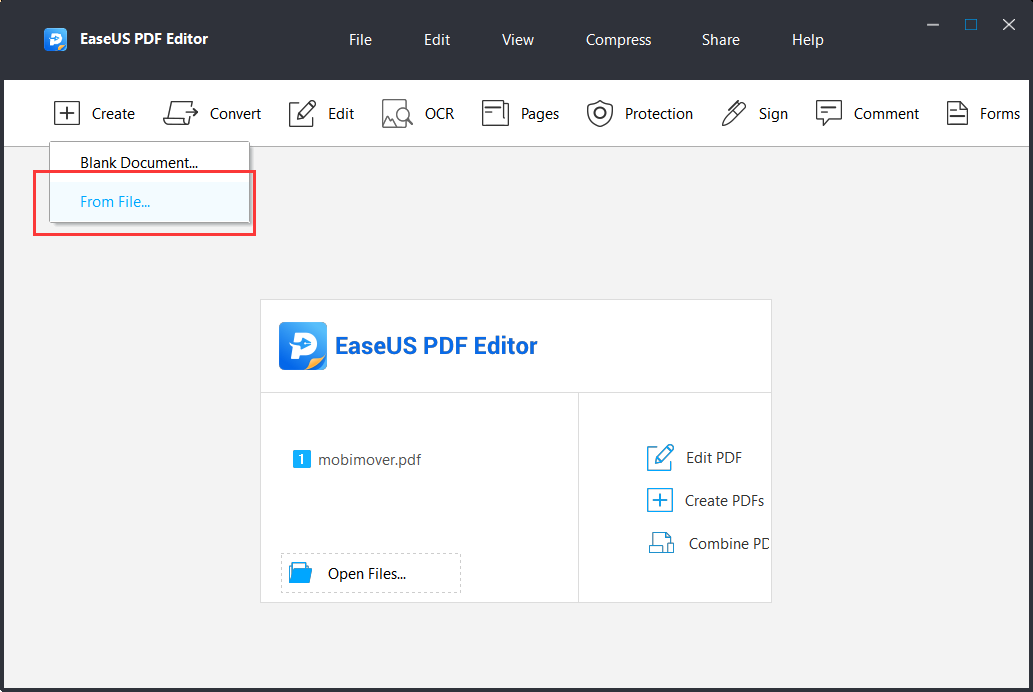Choose From File in the Create menu

pyautogui.click(x=115, y=201)
